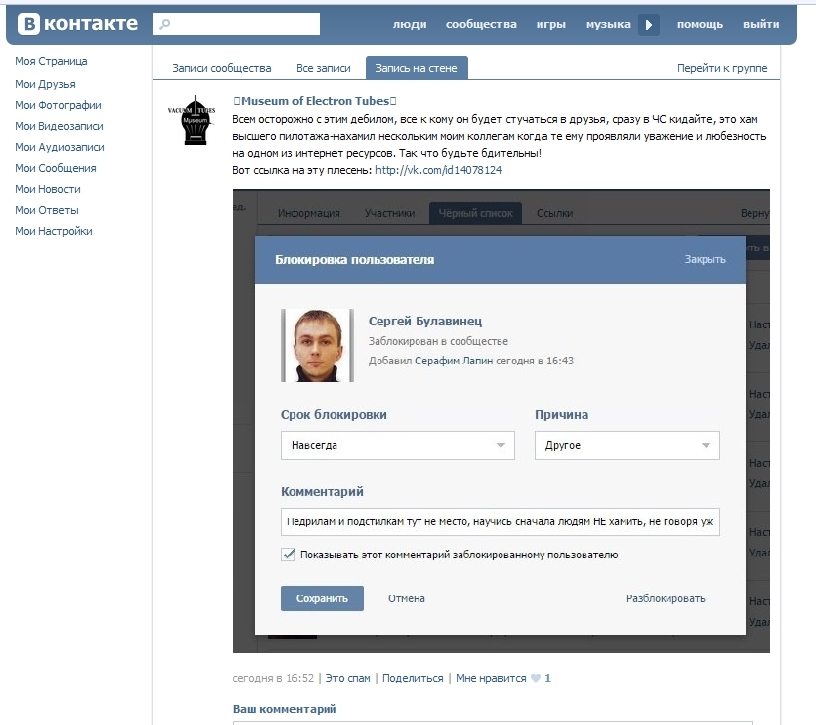
Task: Click the blocked user's profile photo
Action: [318, 345]
